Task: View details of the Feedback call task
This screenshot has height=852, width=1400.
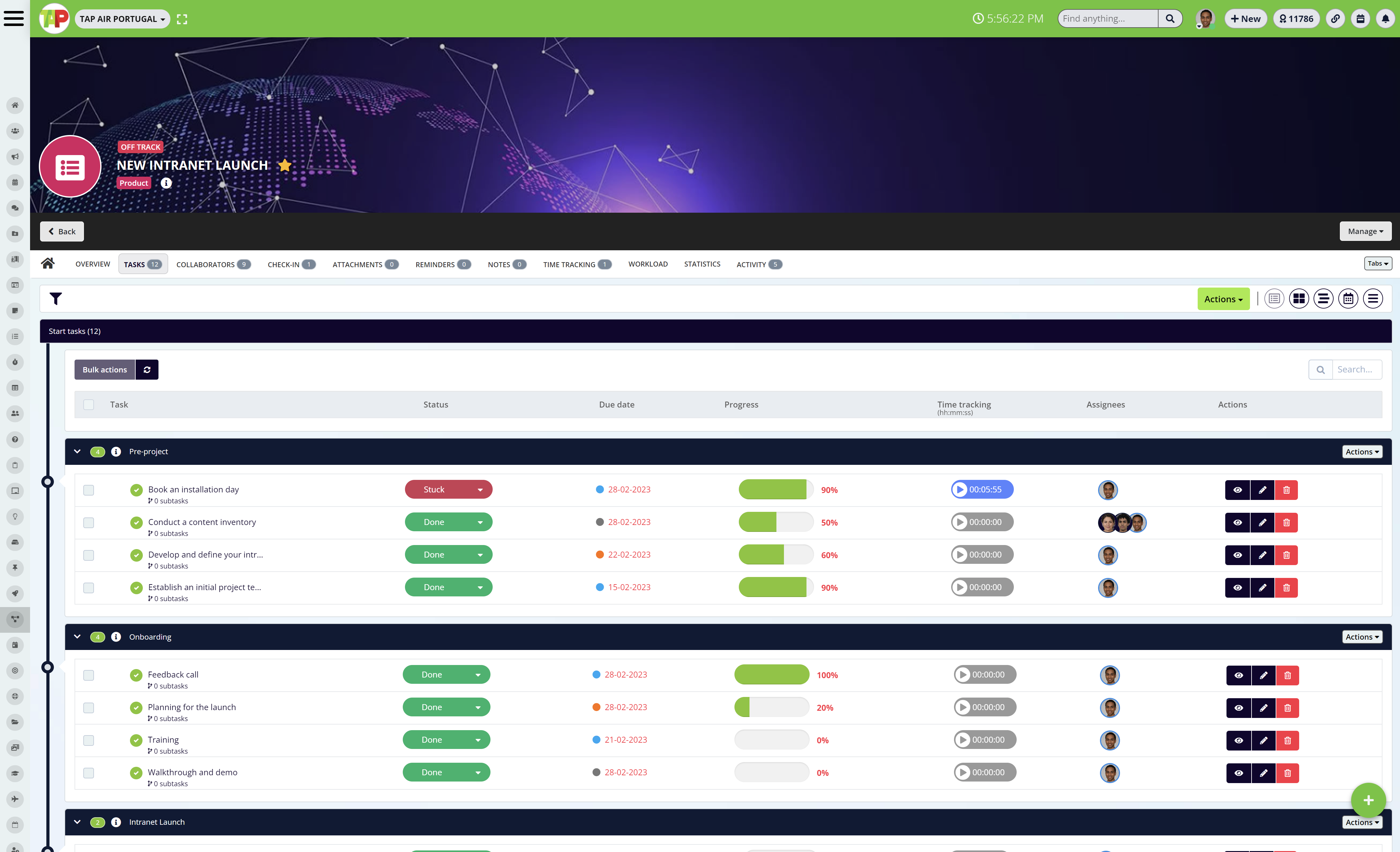Action: coord(1239,675)
